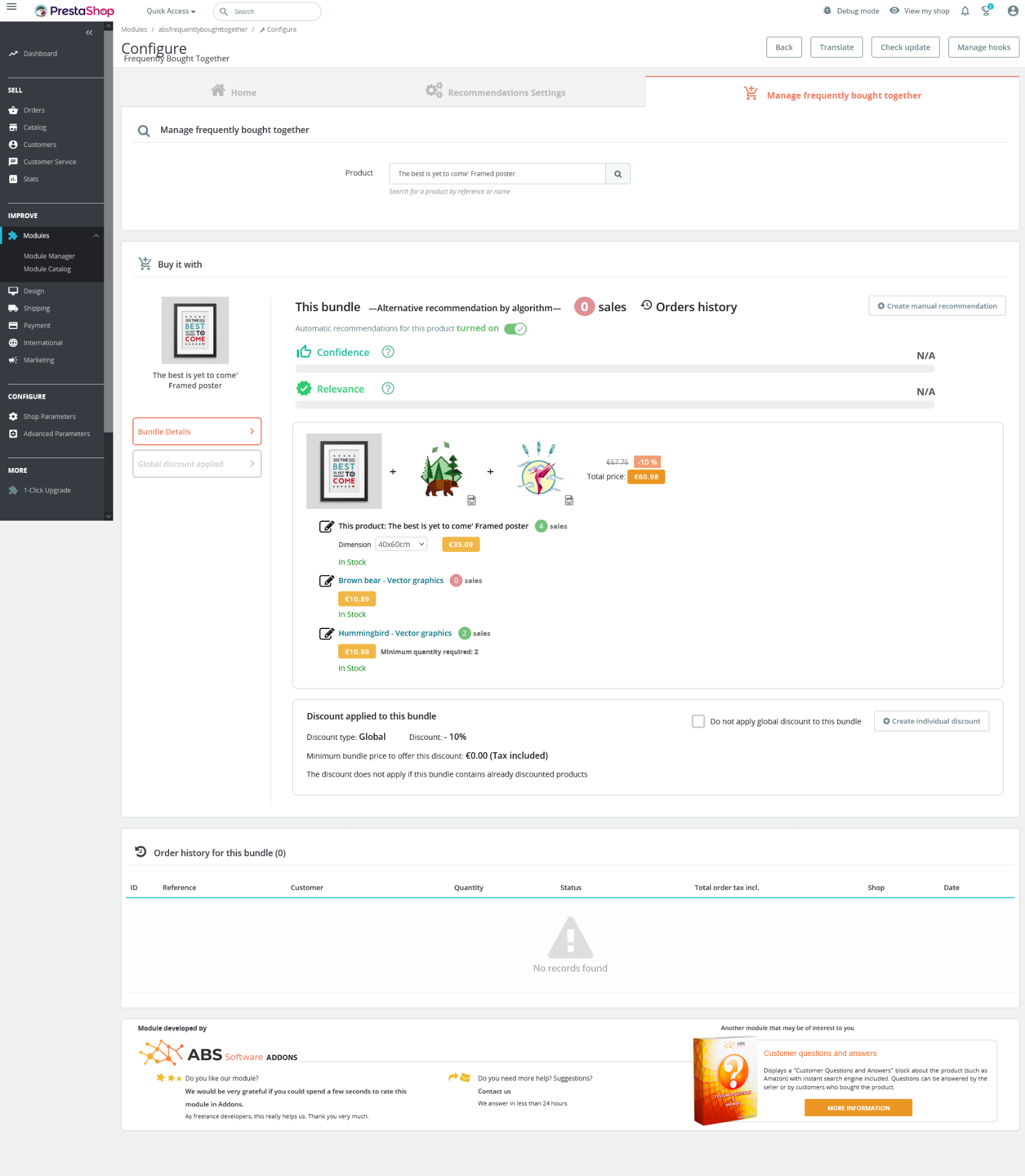
Task: Expand the Global discount applied item
Action: pos(197,464)
